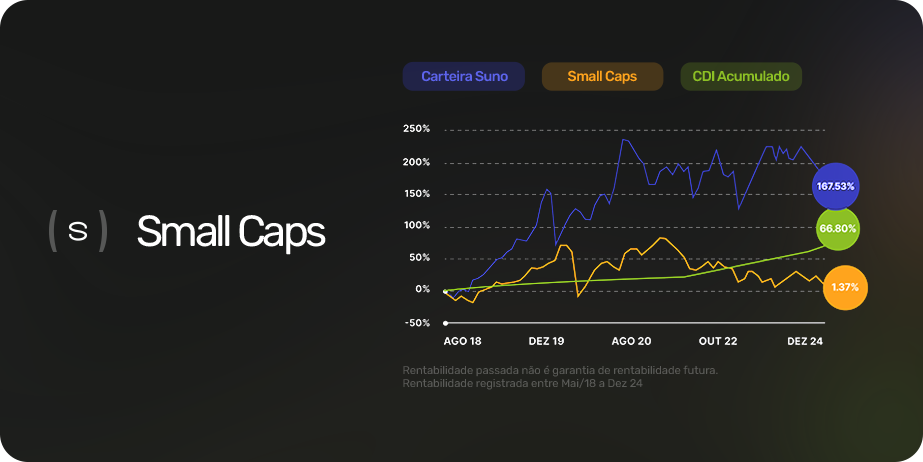The height and width of the screenshot is (462, 923).
Task: Click the 250% y-axis label
Action: (416, 129)
